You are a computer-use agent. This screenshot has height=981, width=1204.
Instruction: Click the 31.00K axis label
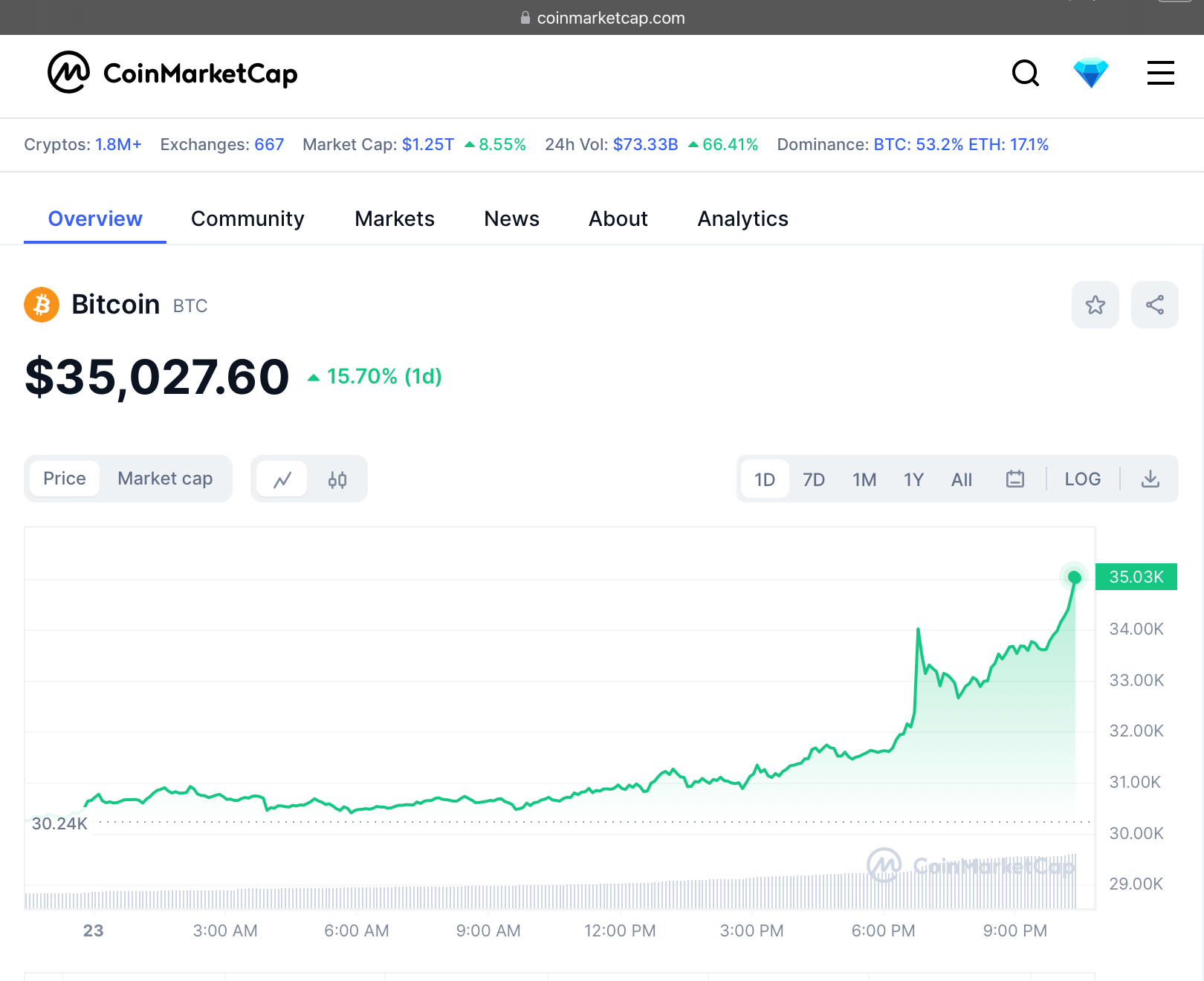[1135, 782]
